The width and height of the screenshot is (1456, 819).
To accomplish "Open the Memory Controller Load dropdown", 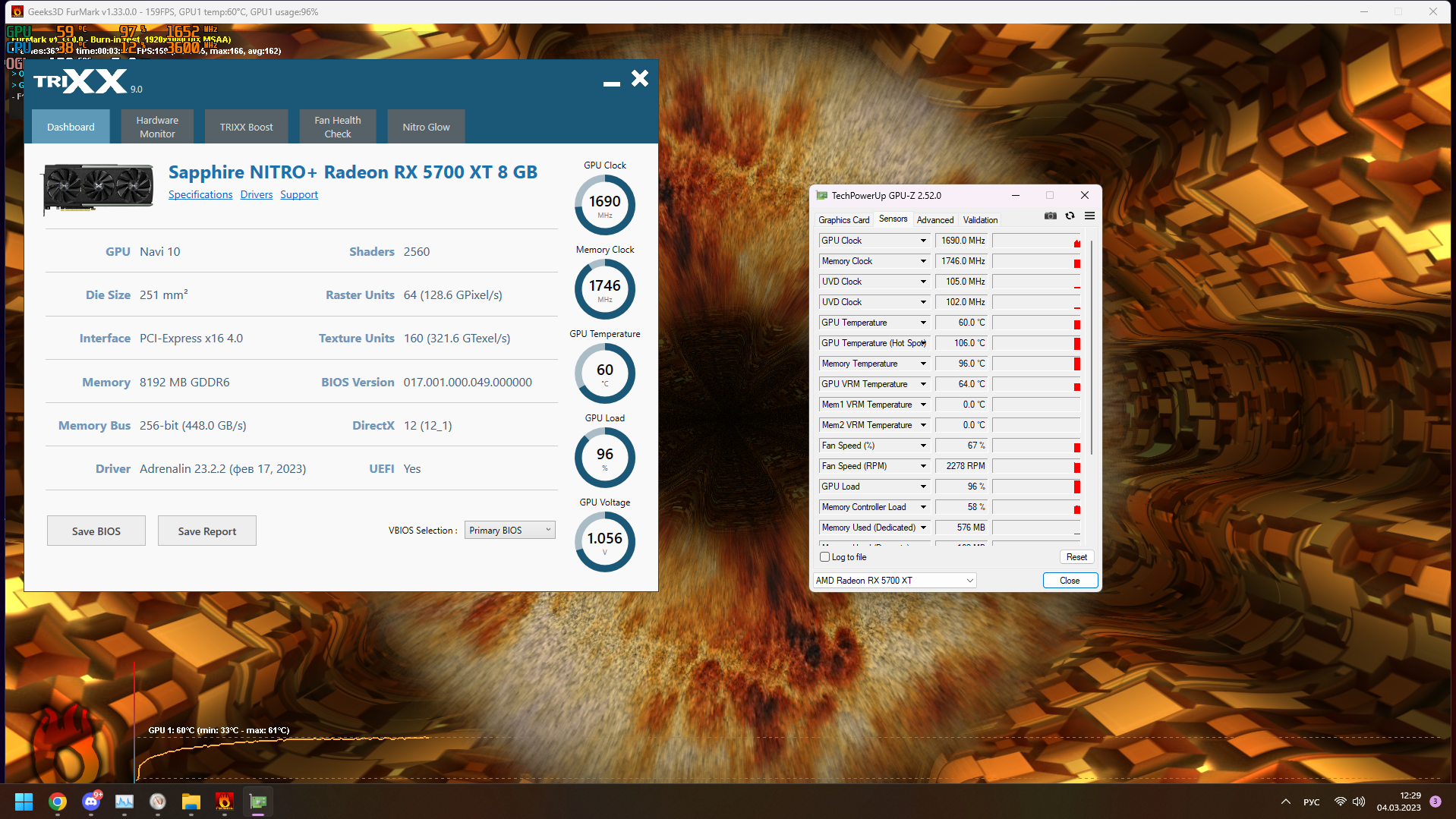I will pos(923,507).
